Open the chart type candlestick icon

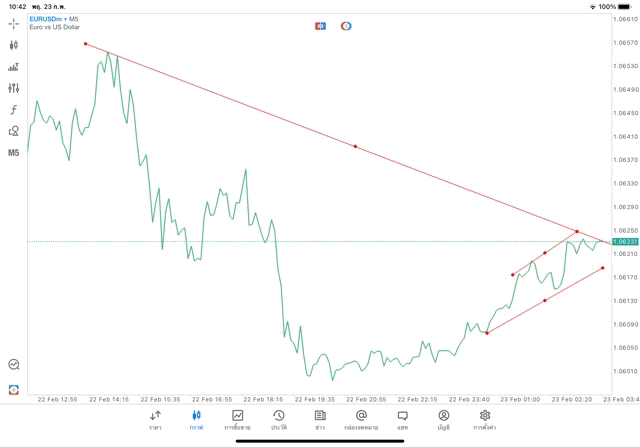click(13, 45)
